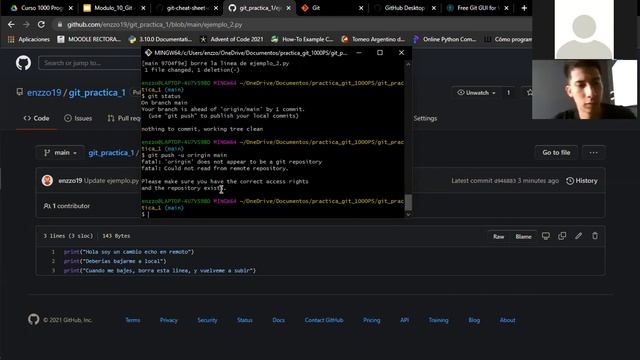Image resolution: width=640 pixels, height=360 pixels.
Task: Open the Contact GitHub footer link
Action: click(x=324, y=320)
